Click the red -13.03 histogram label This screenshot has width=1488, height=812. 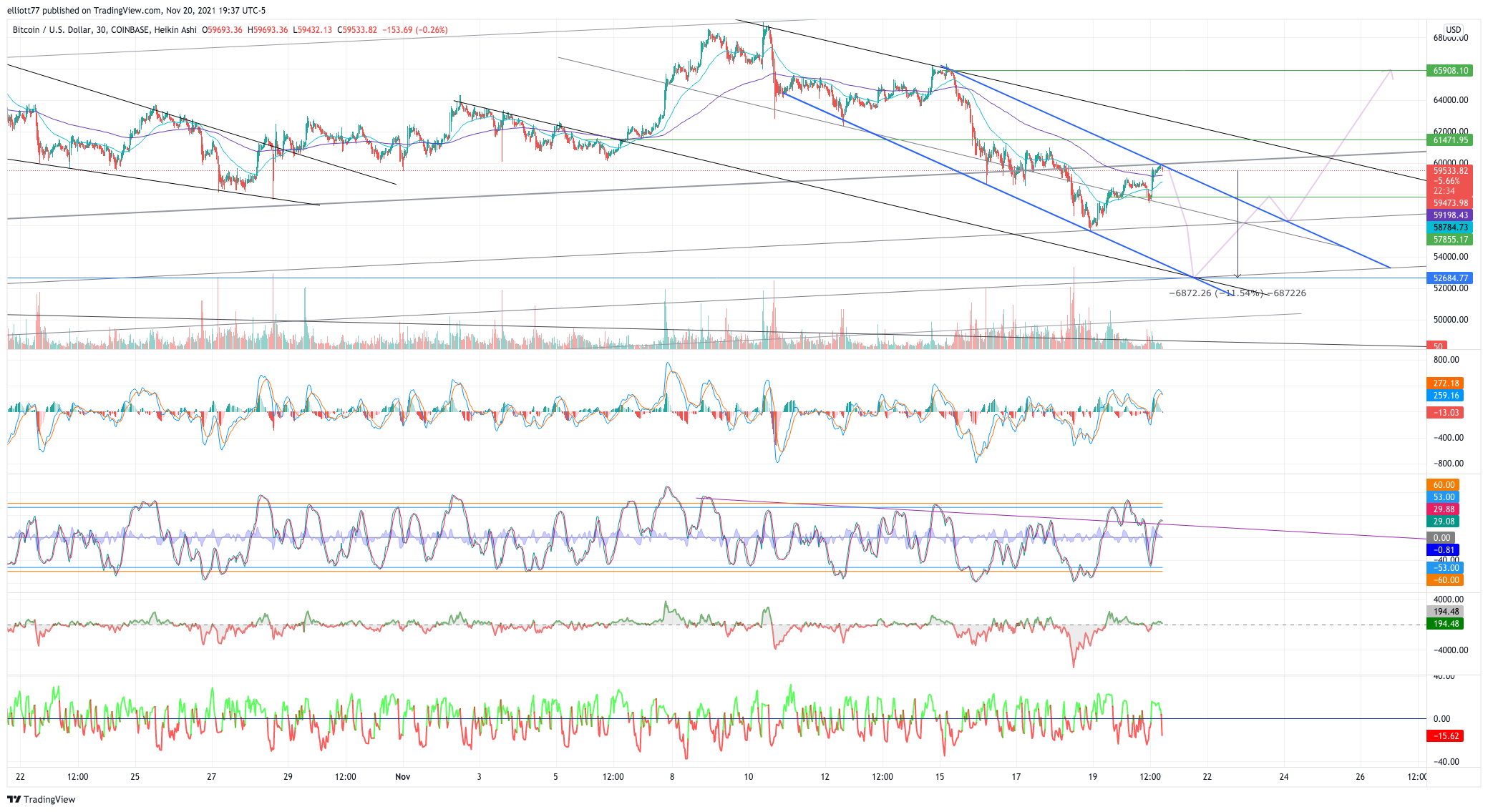pyautogui.click(x=1445, y=413)
